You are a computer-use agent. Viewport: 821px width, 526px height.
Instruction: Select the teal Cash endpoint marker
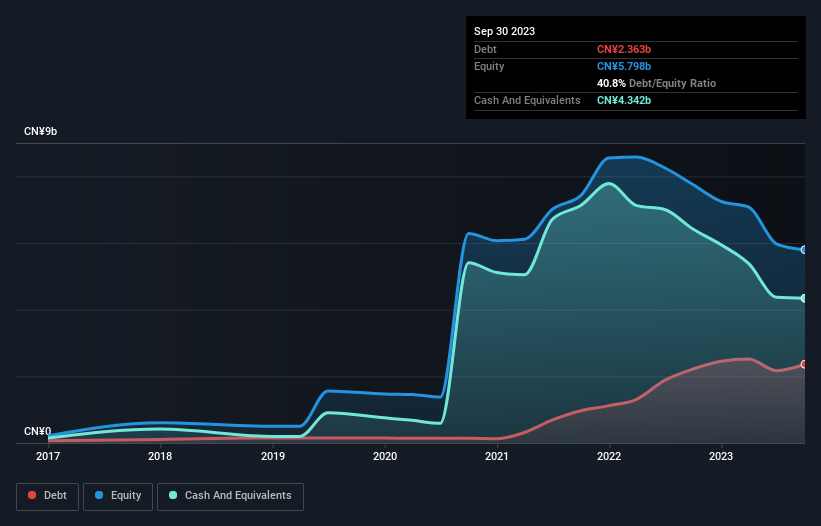pos(804,298)
